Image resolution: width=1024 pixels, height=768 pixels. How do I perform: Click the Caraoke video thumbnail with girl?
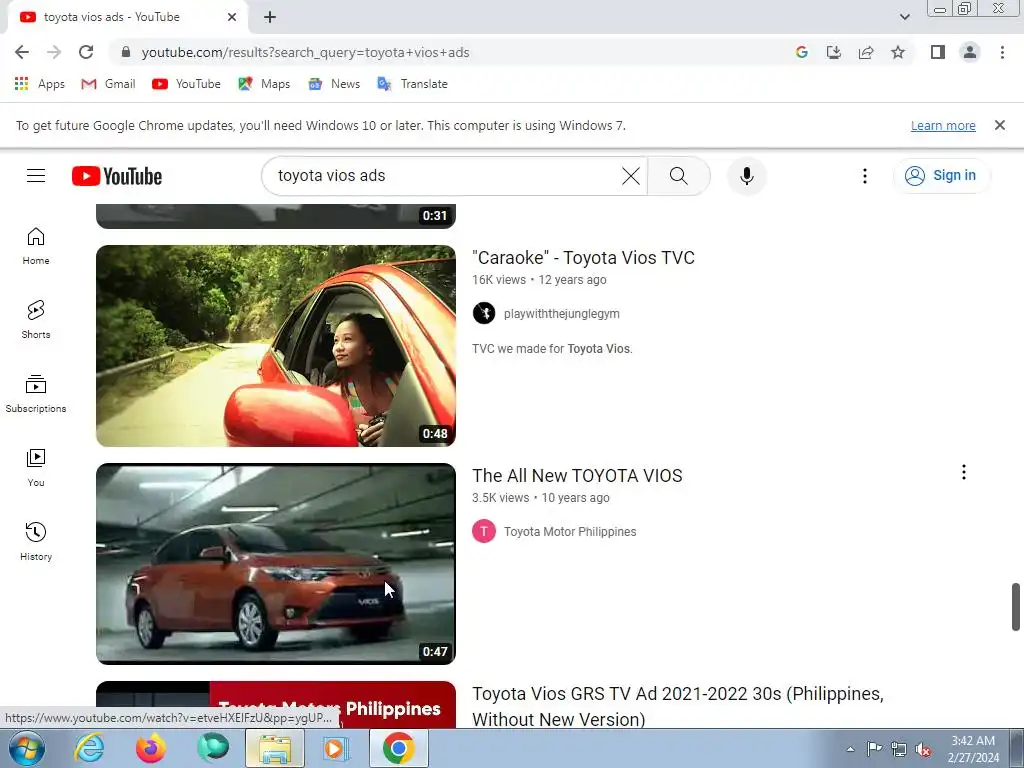(x=276, y=346)
